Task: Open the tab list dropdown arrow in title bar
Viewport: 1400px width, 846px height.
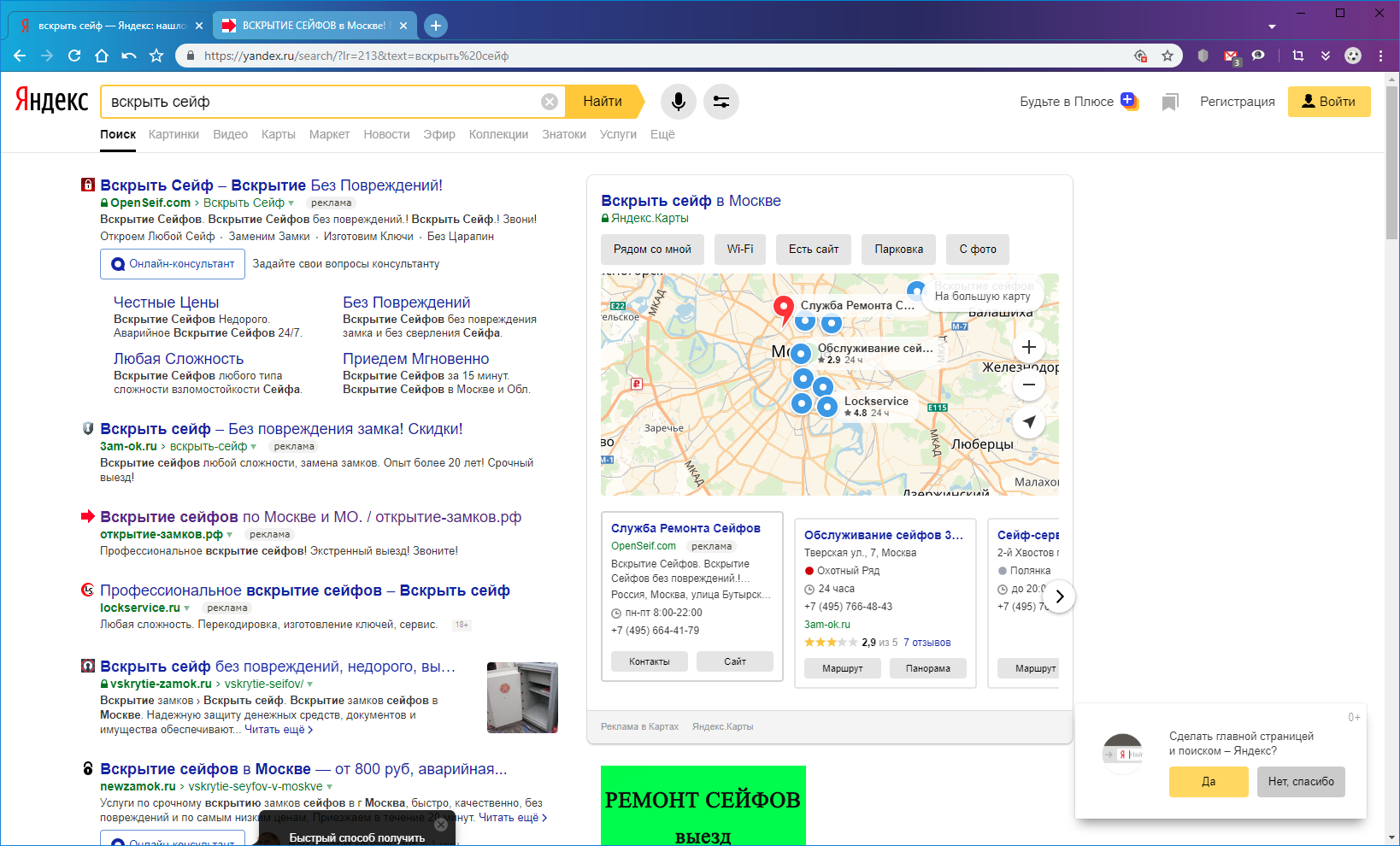Action: tap(1272, 26)
